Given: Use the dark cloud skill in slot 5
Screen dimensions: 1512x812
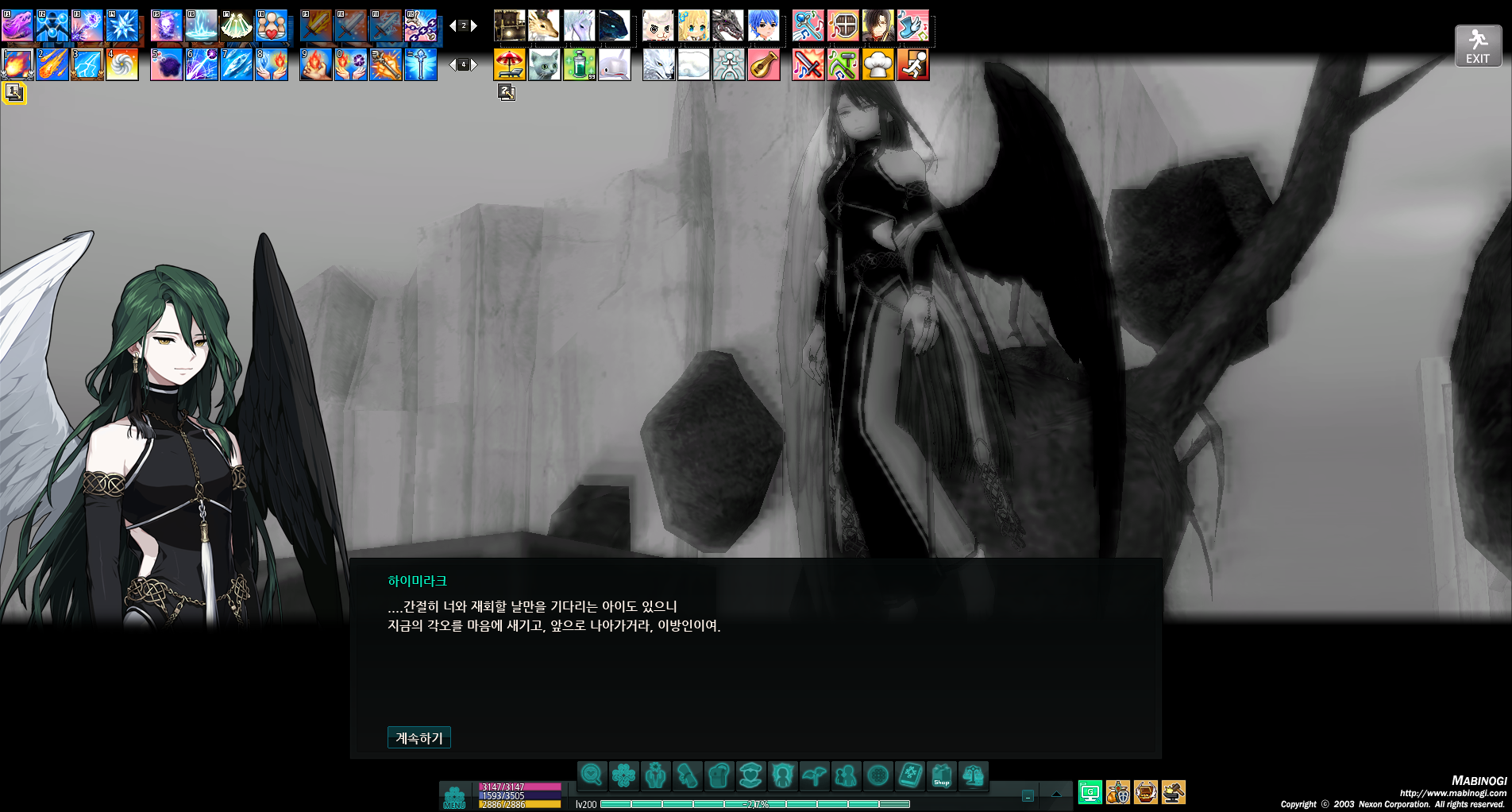Looking at the screenshot, I should tap(167, 65).
